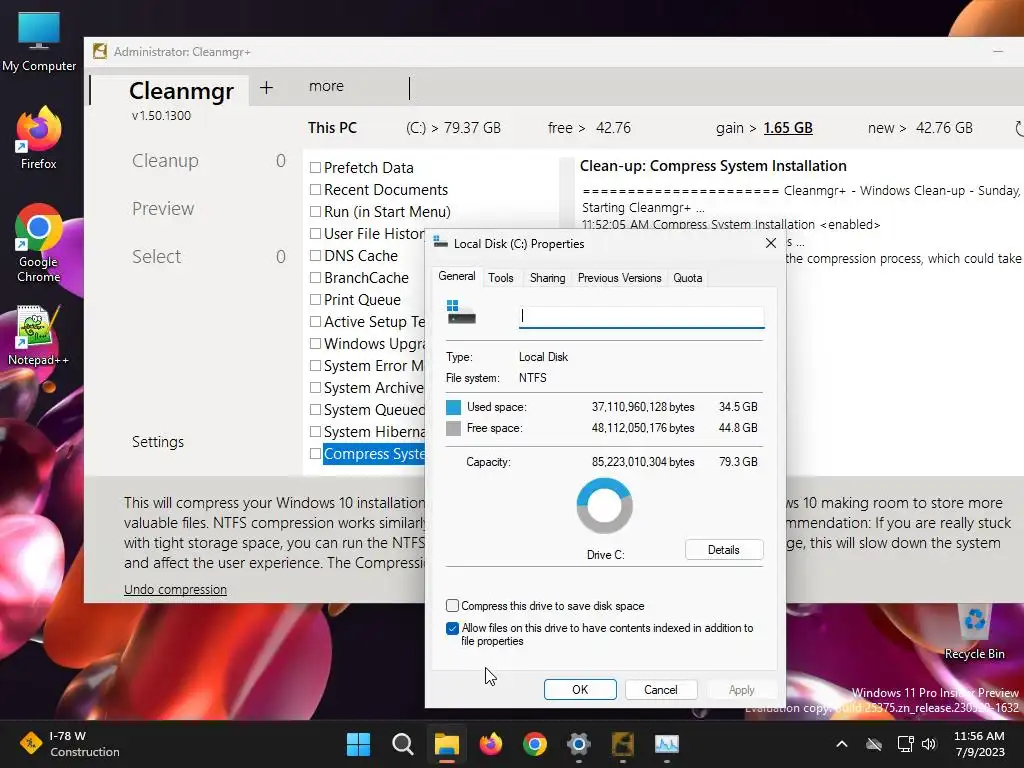Check the Prefetch Data checkbox
Image resolution: width=1024 pixels, height=768 pixels.
point(315,168)
